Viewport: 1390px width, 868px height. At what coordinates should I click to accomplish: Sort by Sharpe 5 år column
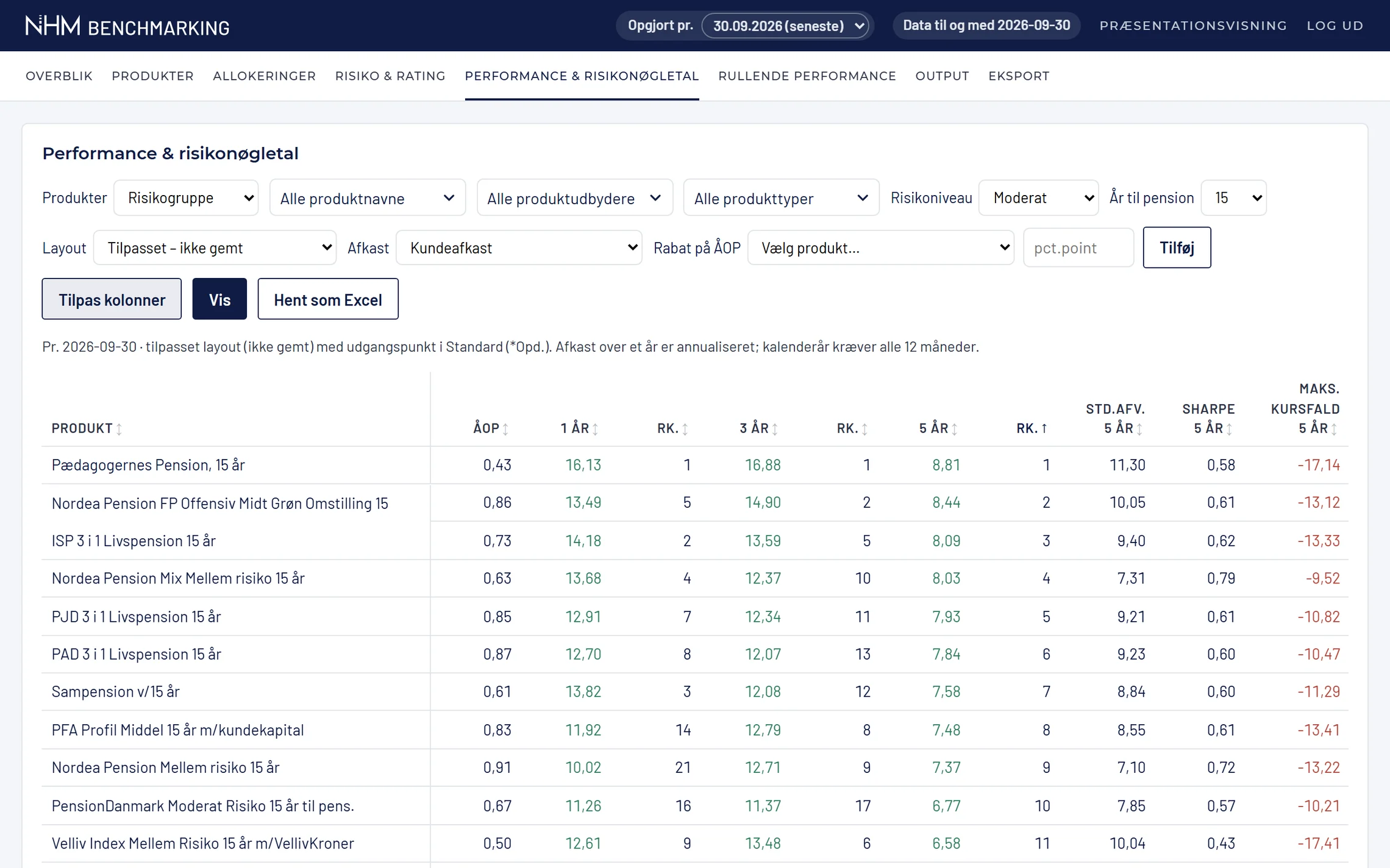point(1208,418)
